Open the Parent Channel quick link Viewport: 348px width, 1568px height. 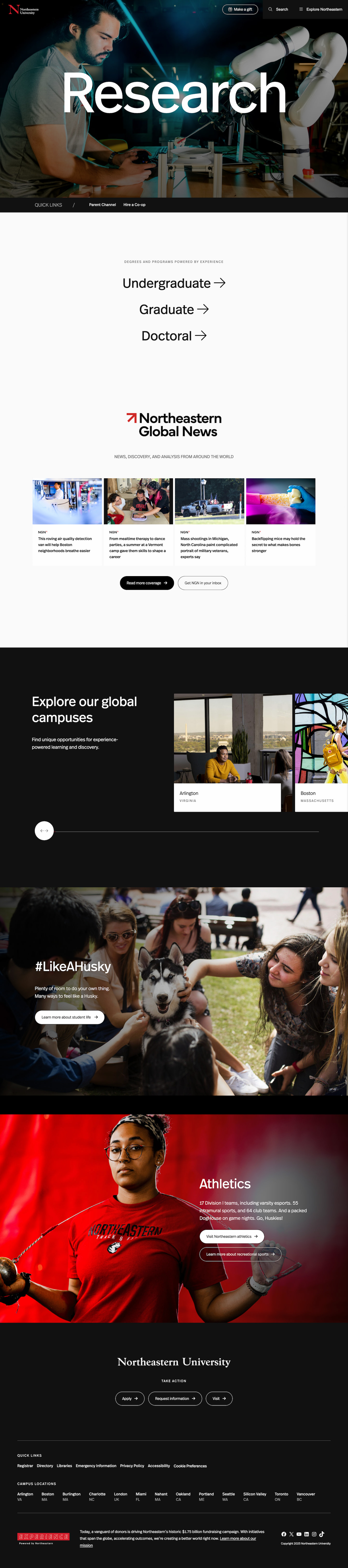[x=102, y=205]
